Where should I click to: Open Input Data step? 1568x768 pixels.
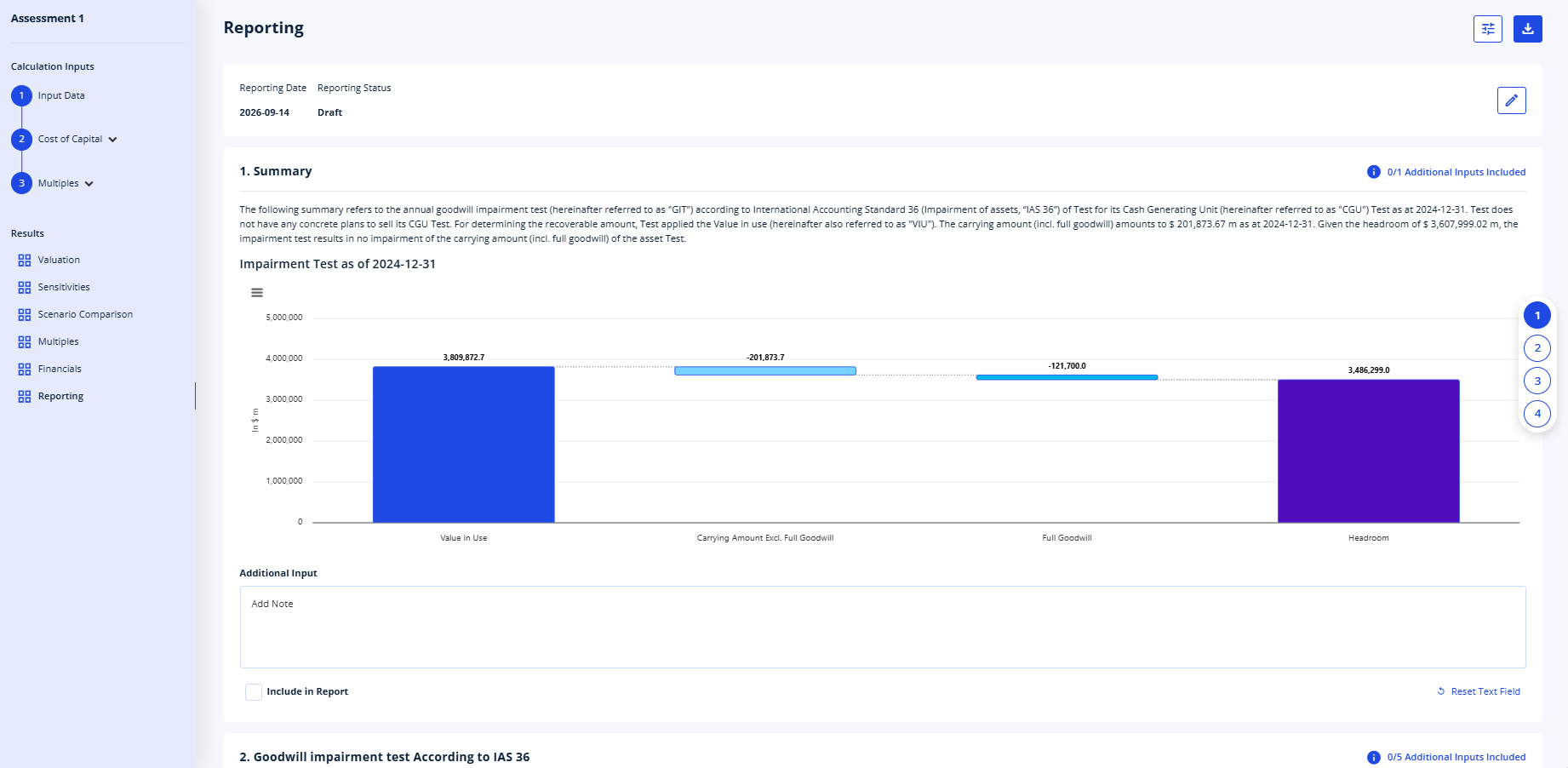pos(61,95)
